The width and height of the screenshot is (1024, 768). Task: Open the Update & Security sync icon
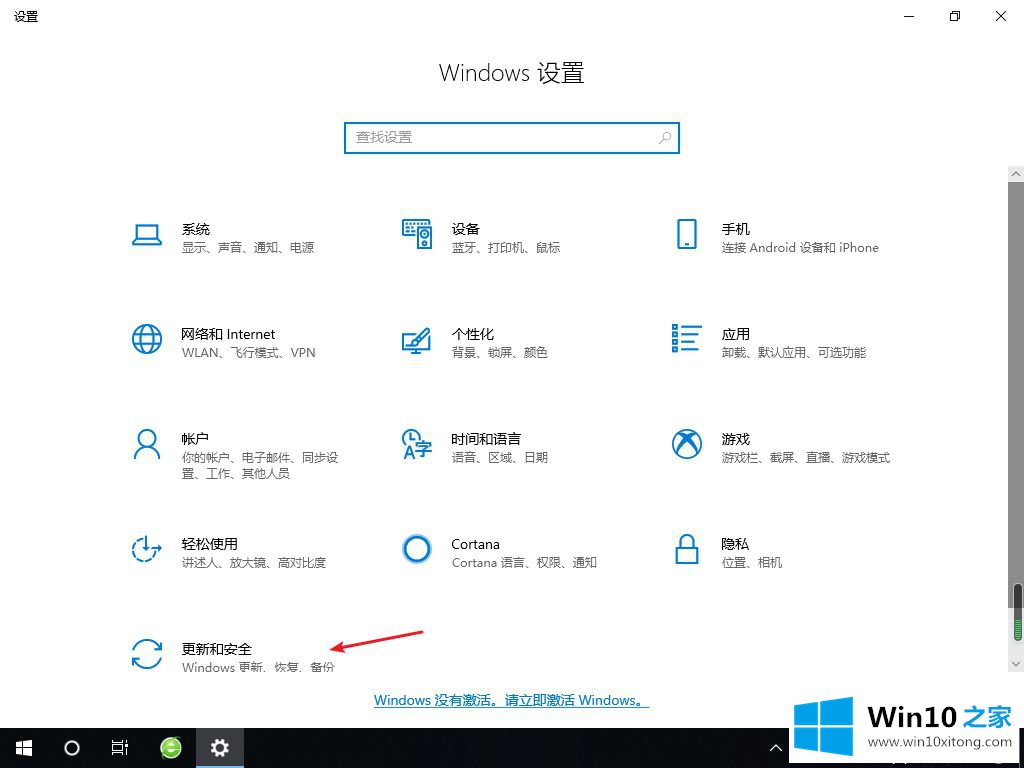pyautogui.click(x=146, y=654)
